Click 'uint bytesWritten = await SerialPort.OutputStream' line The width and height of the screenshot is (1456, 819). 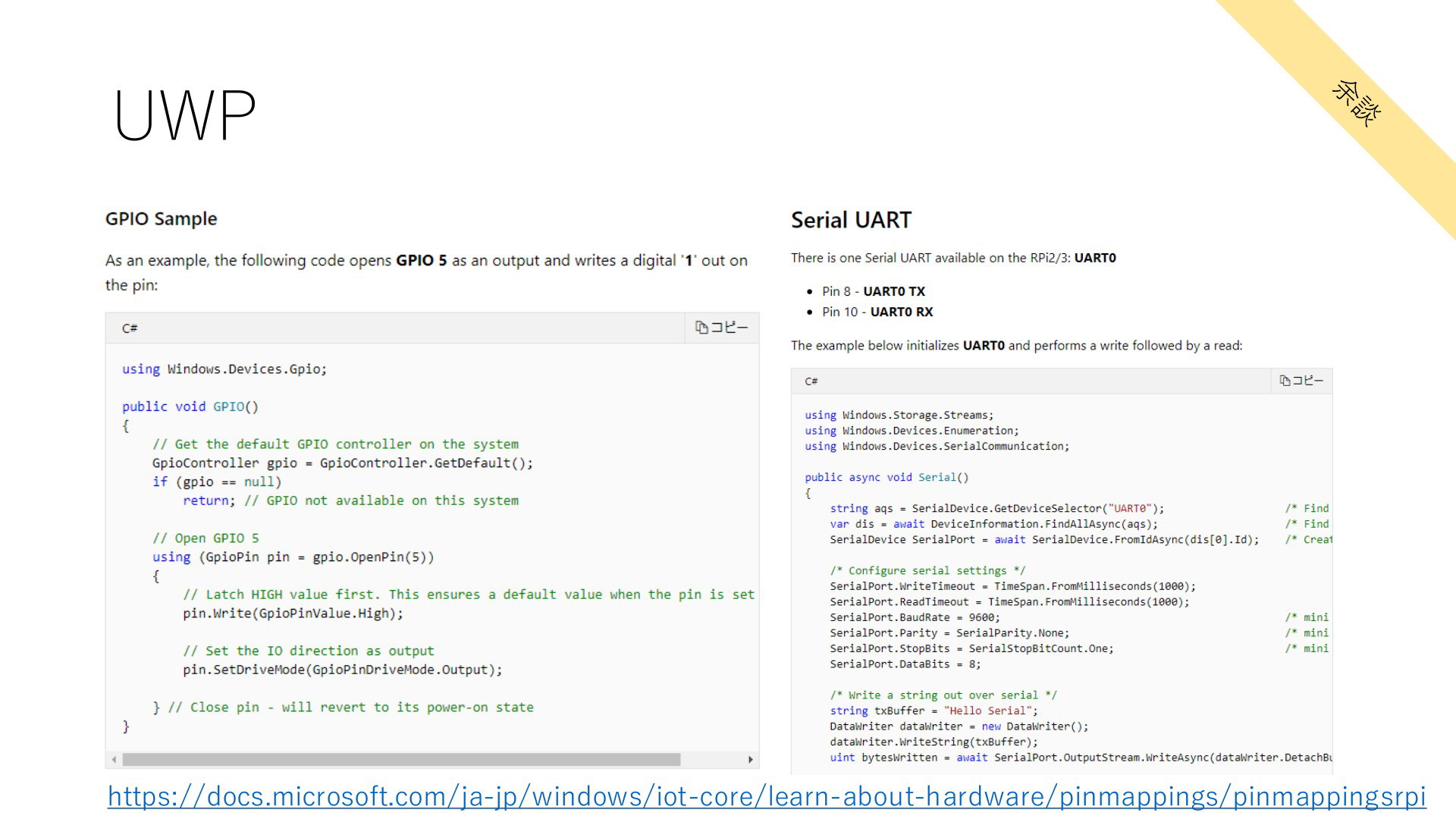pyautogui.click(x=1081, y=757)
